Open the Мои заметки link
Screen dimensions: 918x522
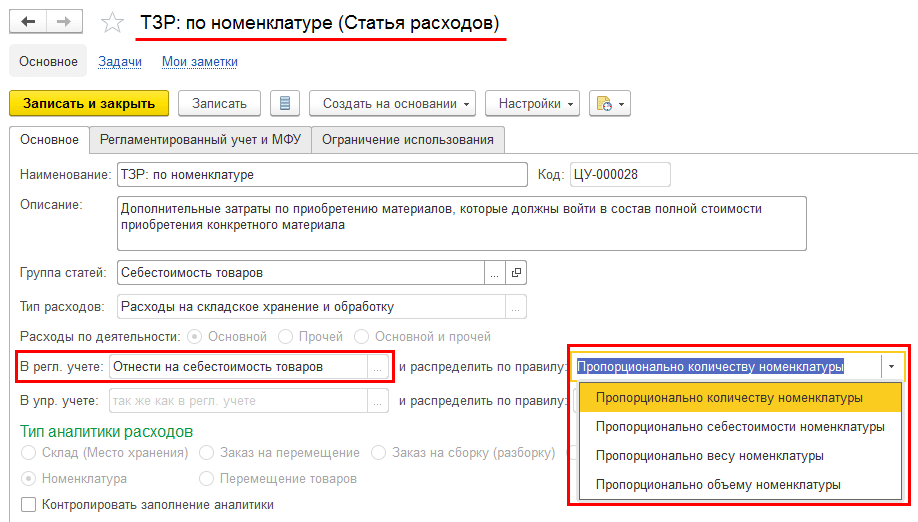click(x=200, y=62)
